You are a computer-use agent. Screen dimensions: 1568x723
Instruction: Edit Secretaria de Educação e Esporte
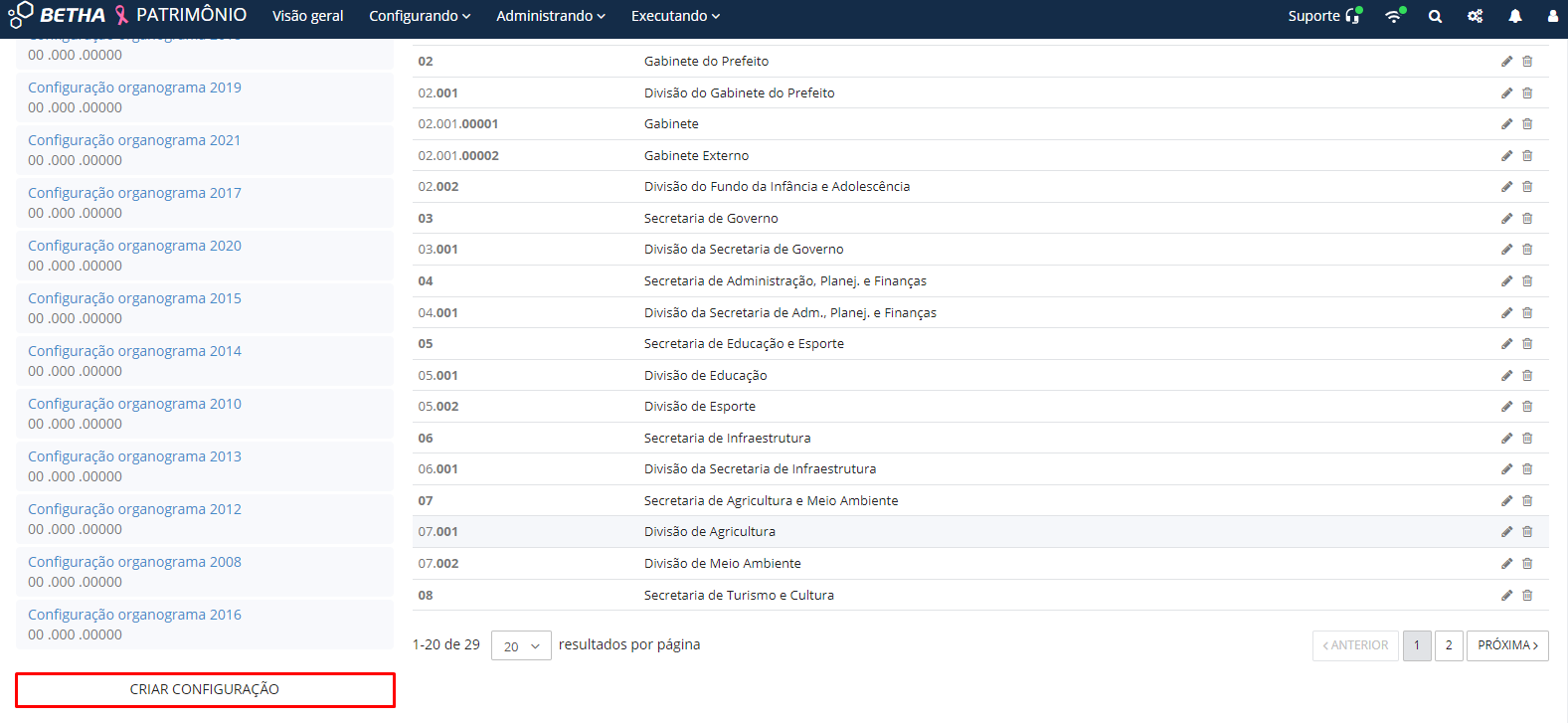(x=1506, y=344)
